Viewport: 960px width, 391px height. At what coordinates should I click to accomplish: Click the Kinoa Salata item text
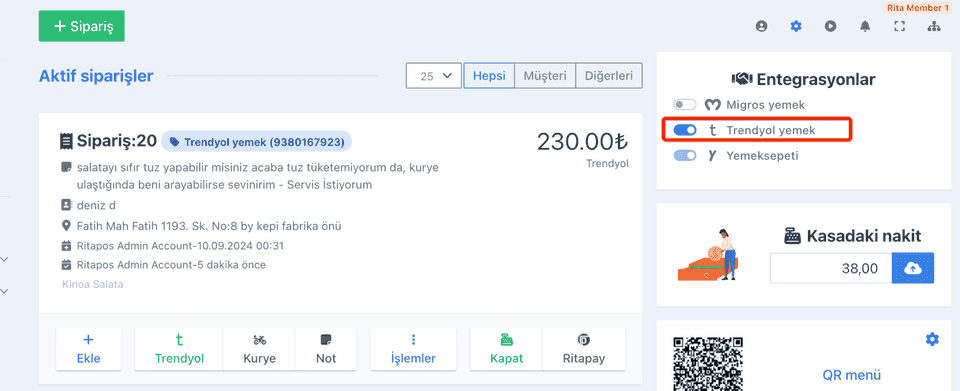pos(93,285)
